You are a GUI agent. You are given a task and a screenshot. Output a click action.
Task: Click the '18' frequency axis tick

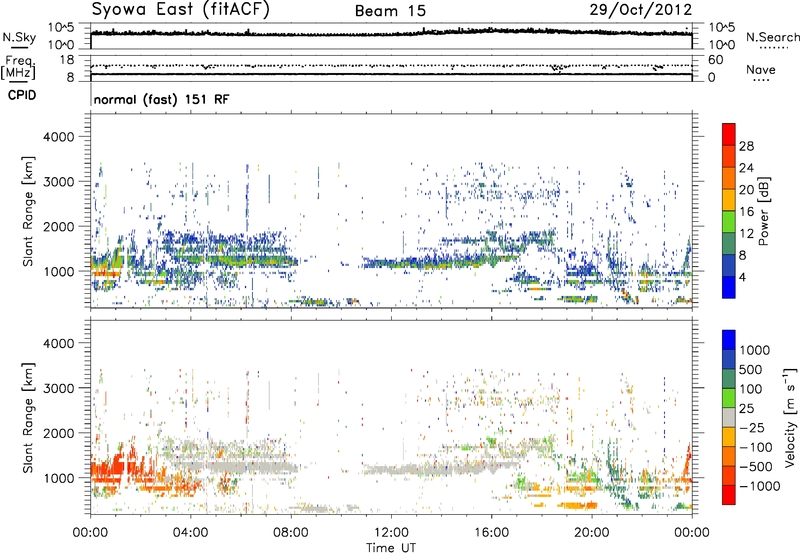[67, 60]
